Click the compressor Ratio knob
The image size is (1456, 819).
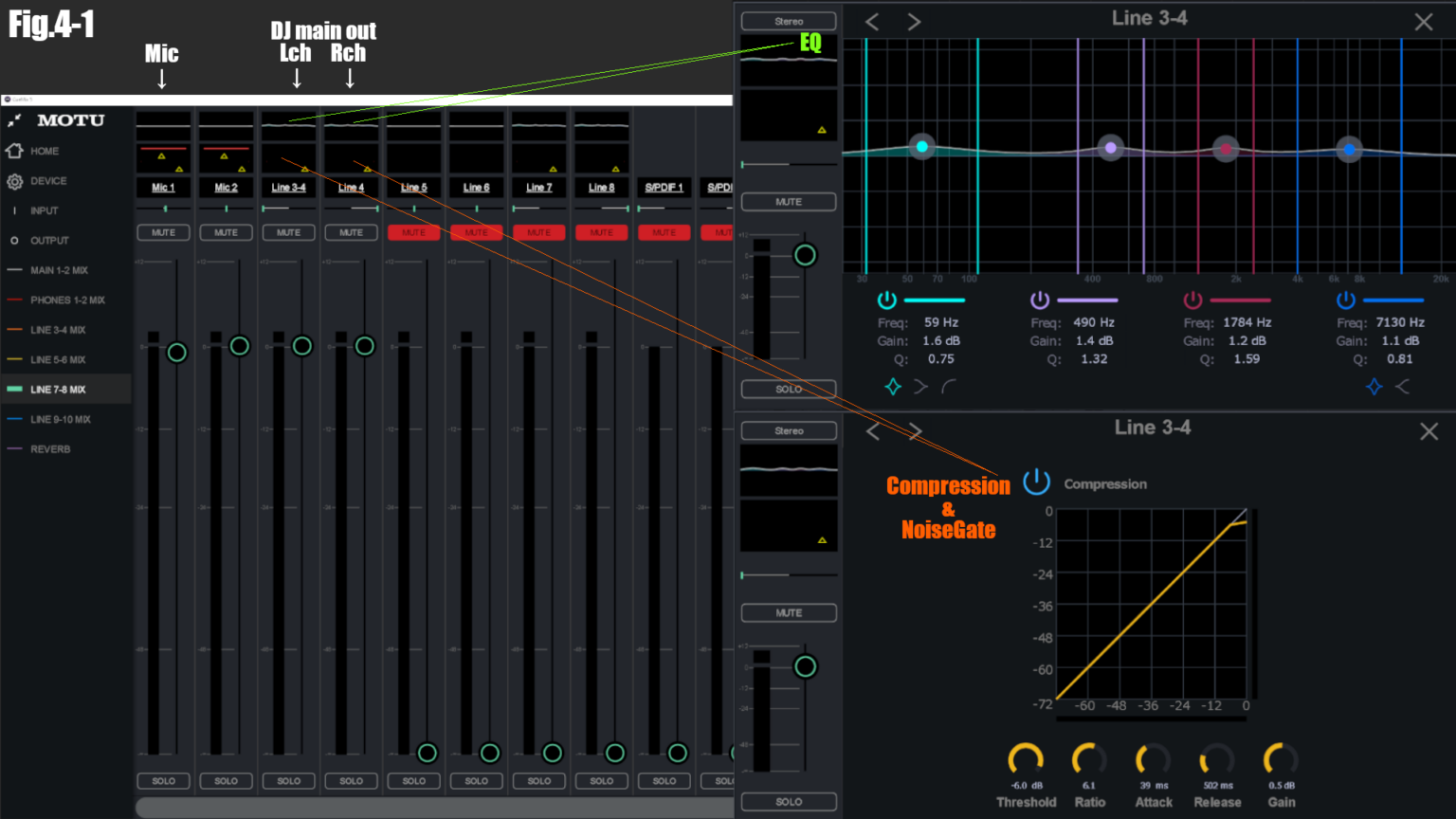(1089, 759)
